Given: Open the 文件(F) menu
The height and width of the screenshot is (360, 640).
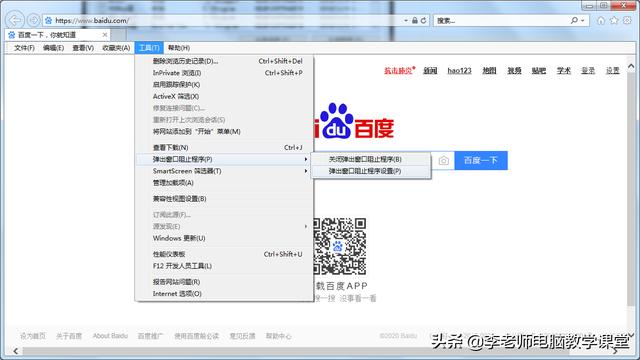Looking at the screenshot, I should coord(24,48).
